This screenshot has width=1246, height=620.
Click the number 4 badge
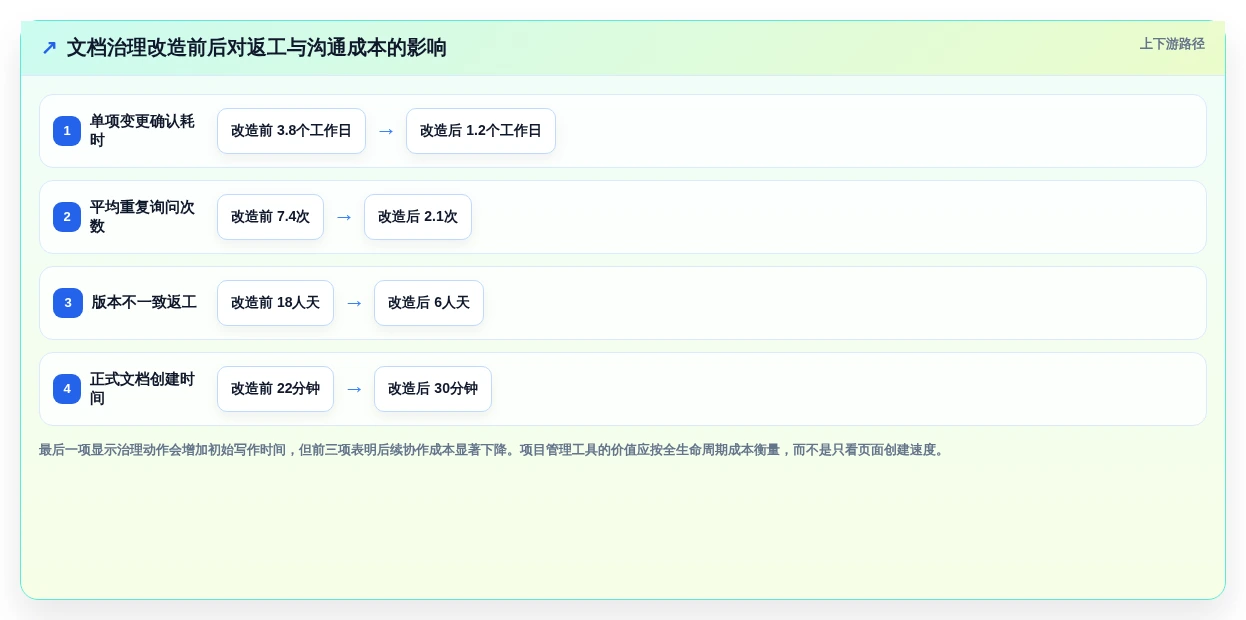tap(67, 389)
